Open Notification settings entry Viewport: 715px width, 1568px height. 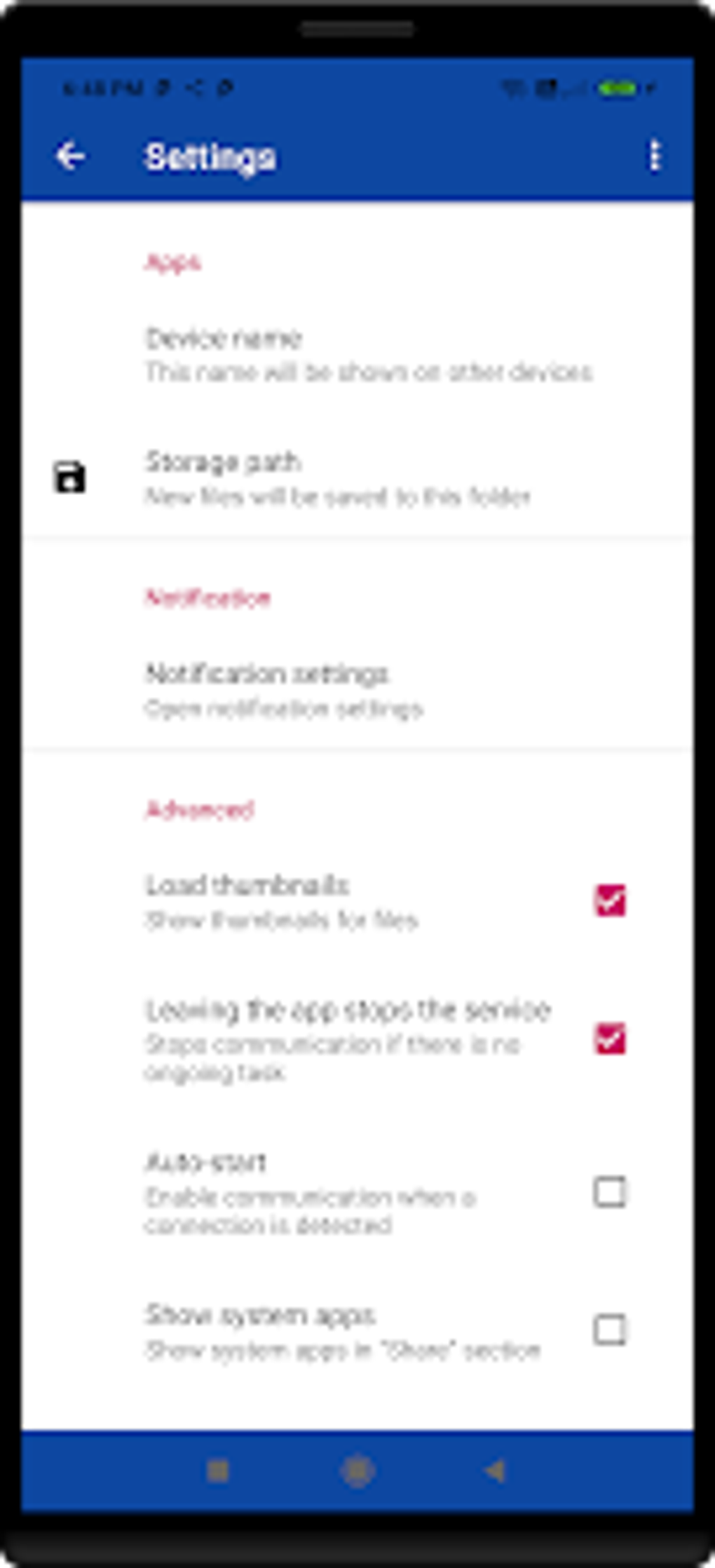(x=357, y=690)
